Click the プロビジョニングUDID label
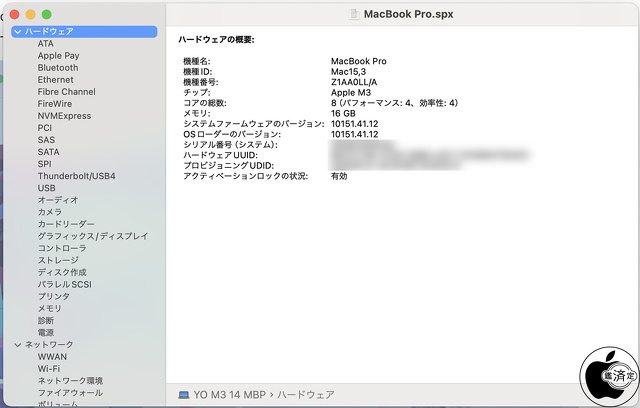The image size is (640, 408). coord(229,166)
